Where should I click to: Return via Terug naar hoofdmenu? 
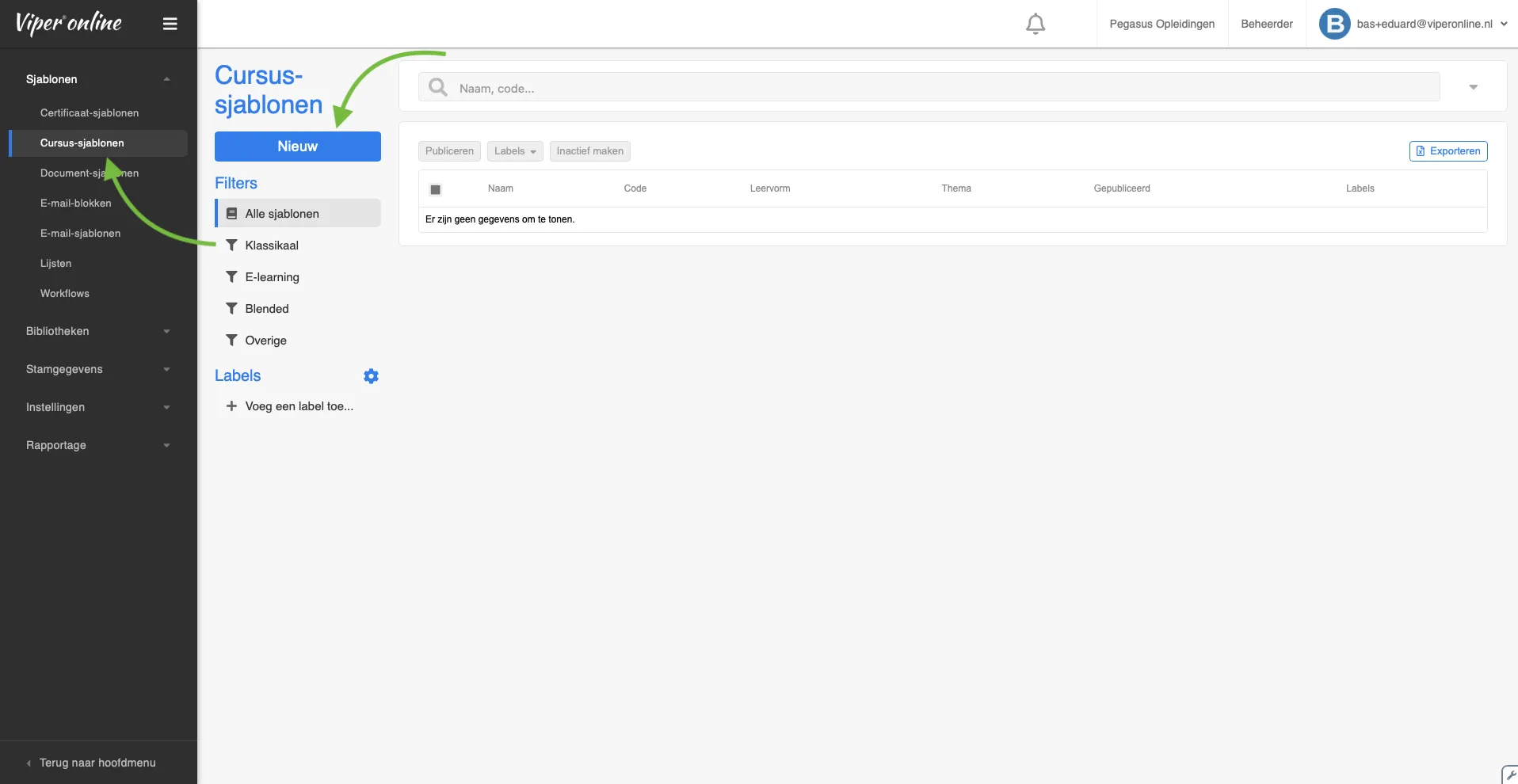(97, 763)
